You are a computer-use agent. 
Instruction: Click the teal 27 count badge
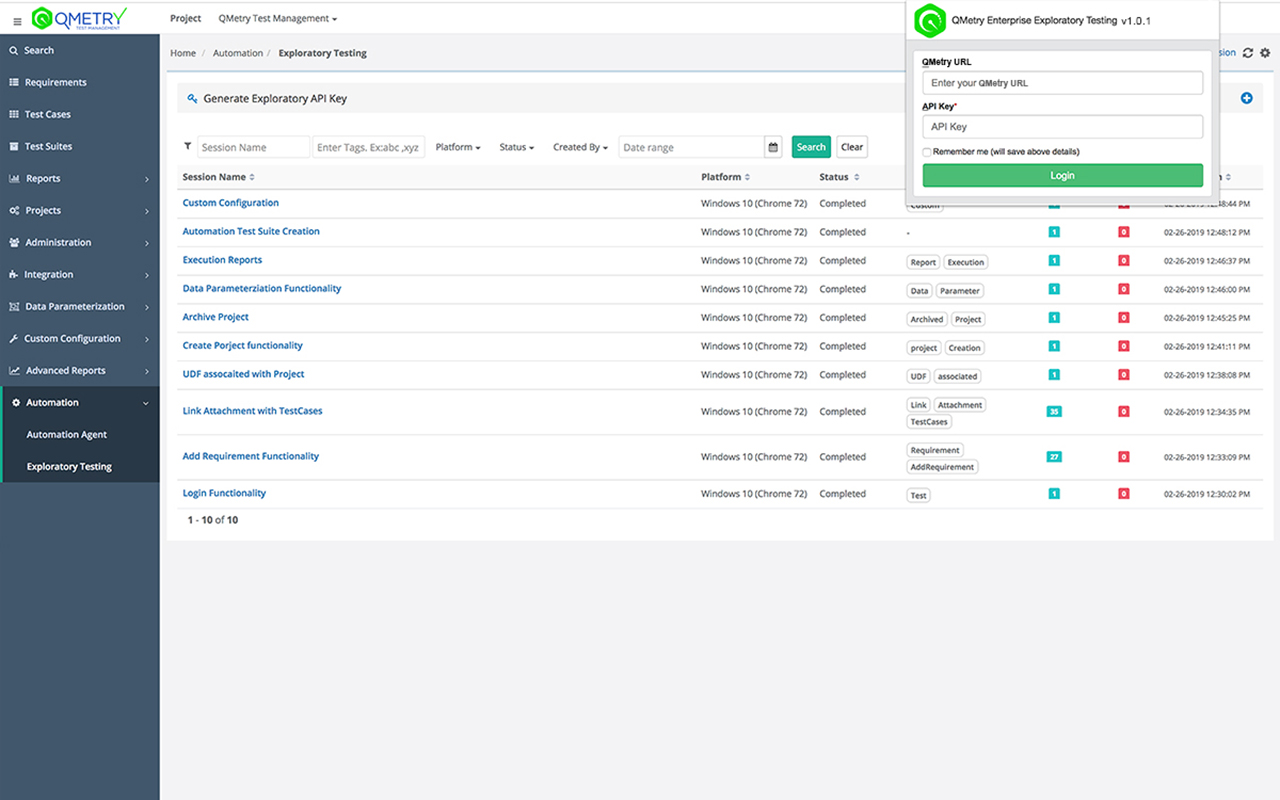click(x=1054, y=456)
